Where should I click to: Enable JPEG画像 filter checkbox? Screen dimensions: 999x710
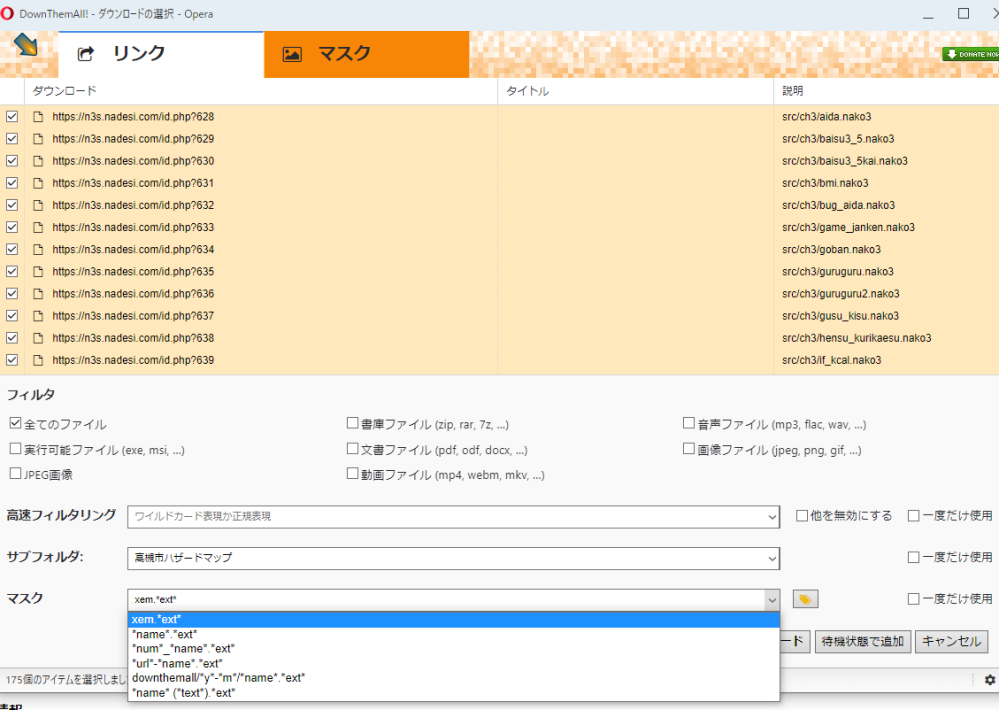pyautogui.click(x=16, y=474)
